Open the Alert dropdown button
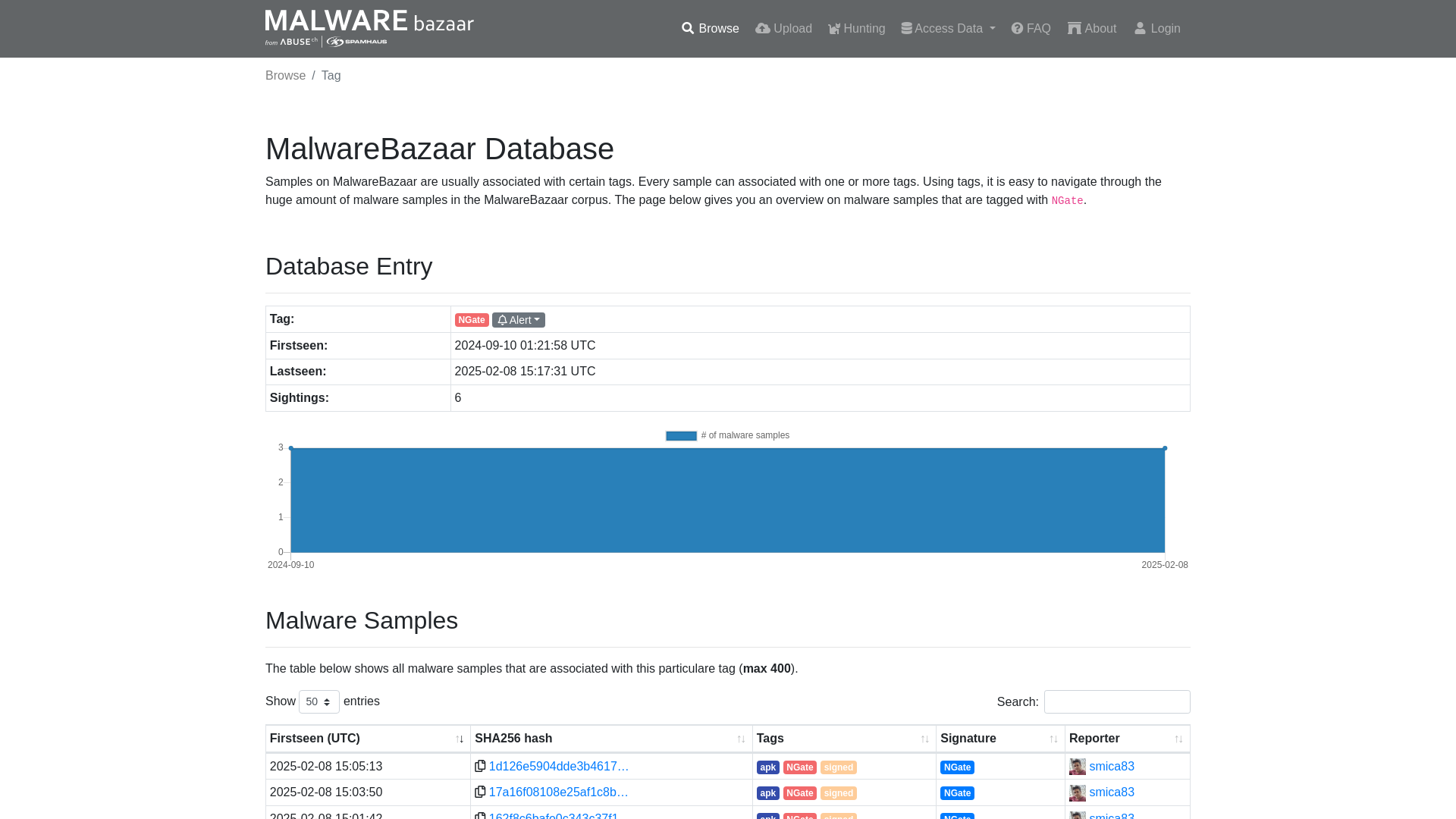Image resolution: width=1456 pixels, height=819 pixels. tap(519, 320)
